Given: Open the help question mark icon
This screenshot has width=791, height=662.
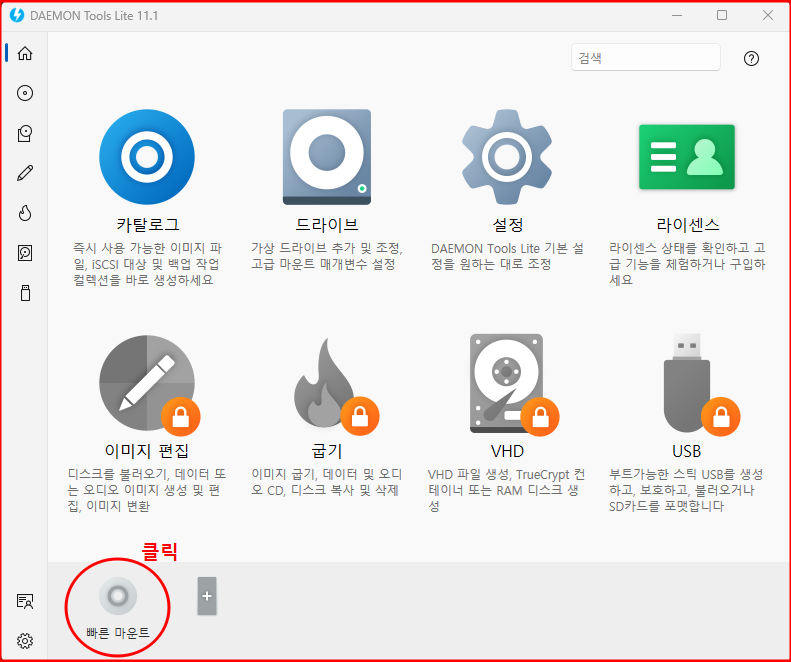Looking at the screenshot, I should click(x=751, y=59).
